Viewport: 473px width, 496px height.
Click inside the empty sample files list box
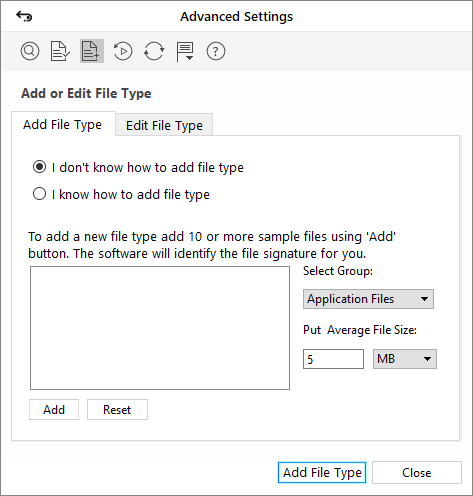[160, 328]
